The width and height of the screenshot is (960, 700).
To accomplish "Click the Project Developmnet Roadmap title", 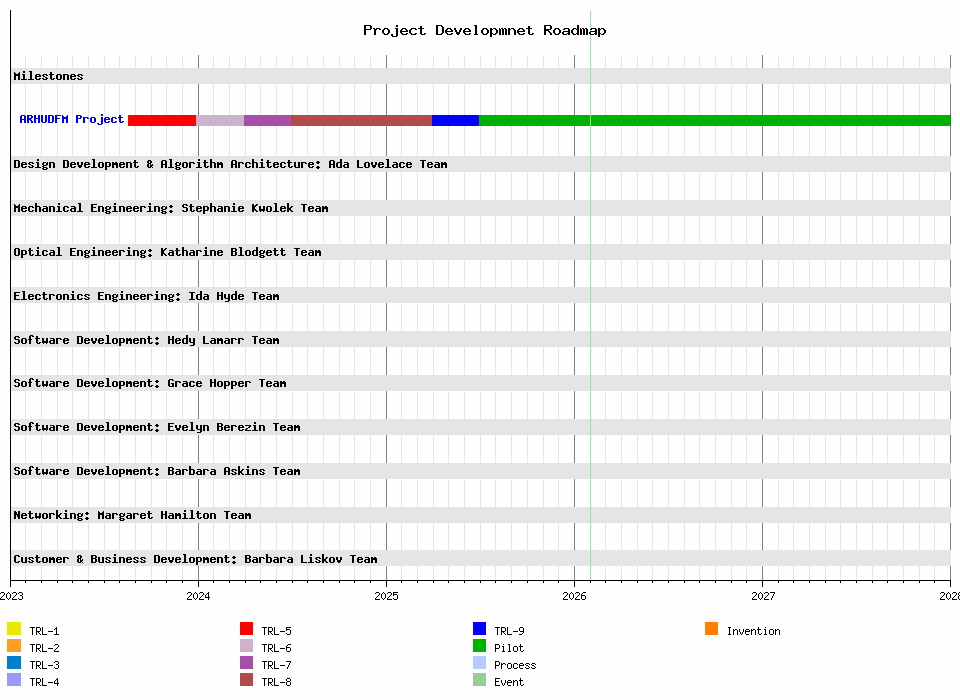I will (x=484, y=30).
